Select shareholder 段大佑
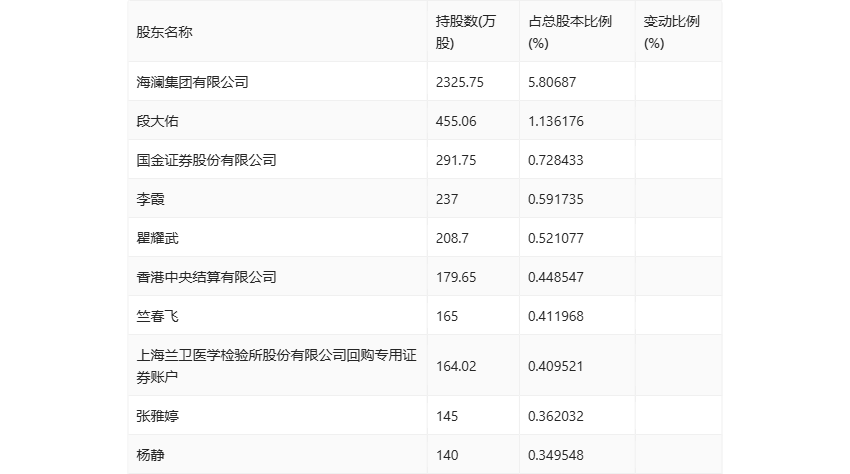Viewport: 850px width, 474px height. click(157, 121)
